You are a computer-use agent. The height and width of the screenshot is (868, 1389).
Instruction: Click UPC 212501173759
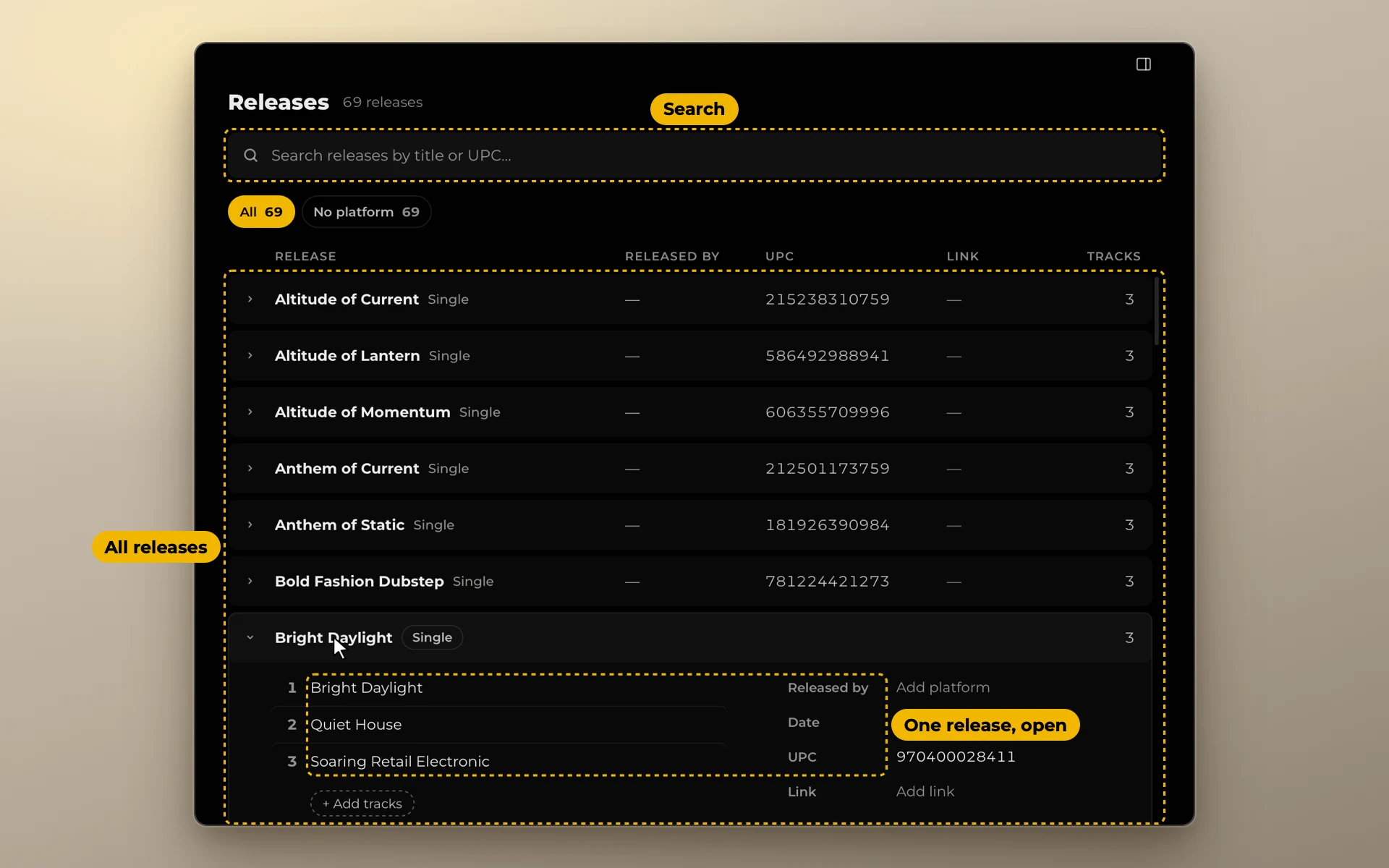pyautogui.click(x=828, y=469)
